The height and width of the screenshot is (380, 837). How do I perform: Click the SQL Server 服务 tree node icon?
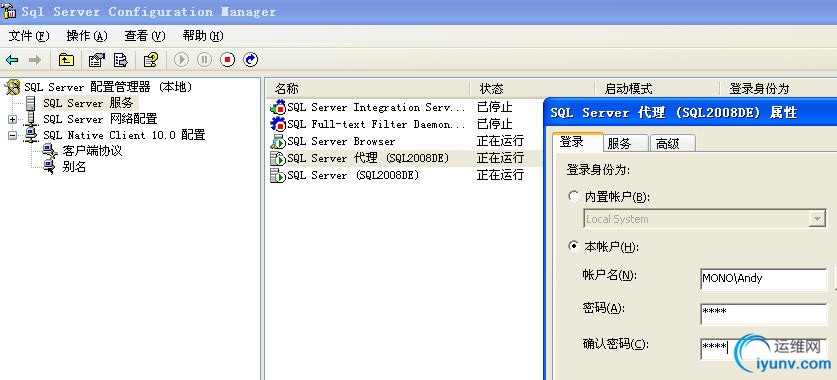pos(31,103)
